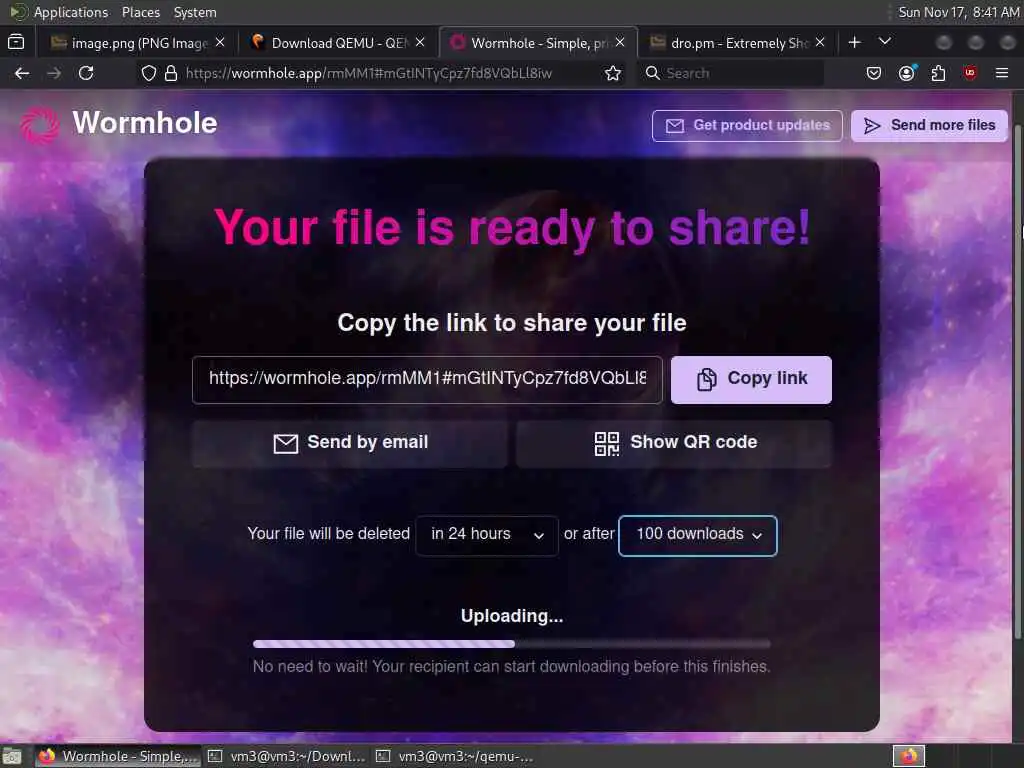Expand the list all tabs chevron
This screenshot has height=768, width=1024.
885,42
